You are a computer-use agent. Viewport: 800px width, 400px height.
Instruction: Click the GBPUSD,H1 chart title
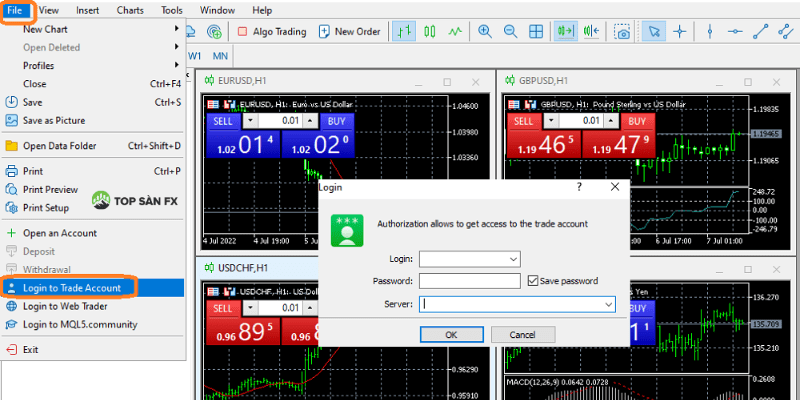(x=543, y=81)
